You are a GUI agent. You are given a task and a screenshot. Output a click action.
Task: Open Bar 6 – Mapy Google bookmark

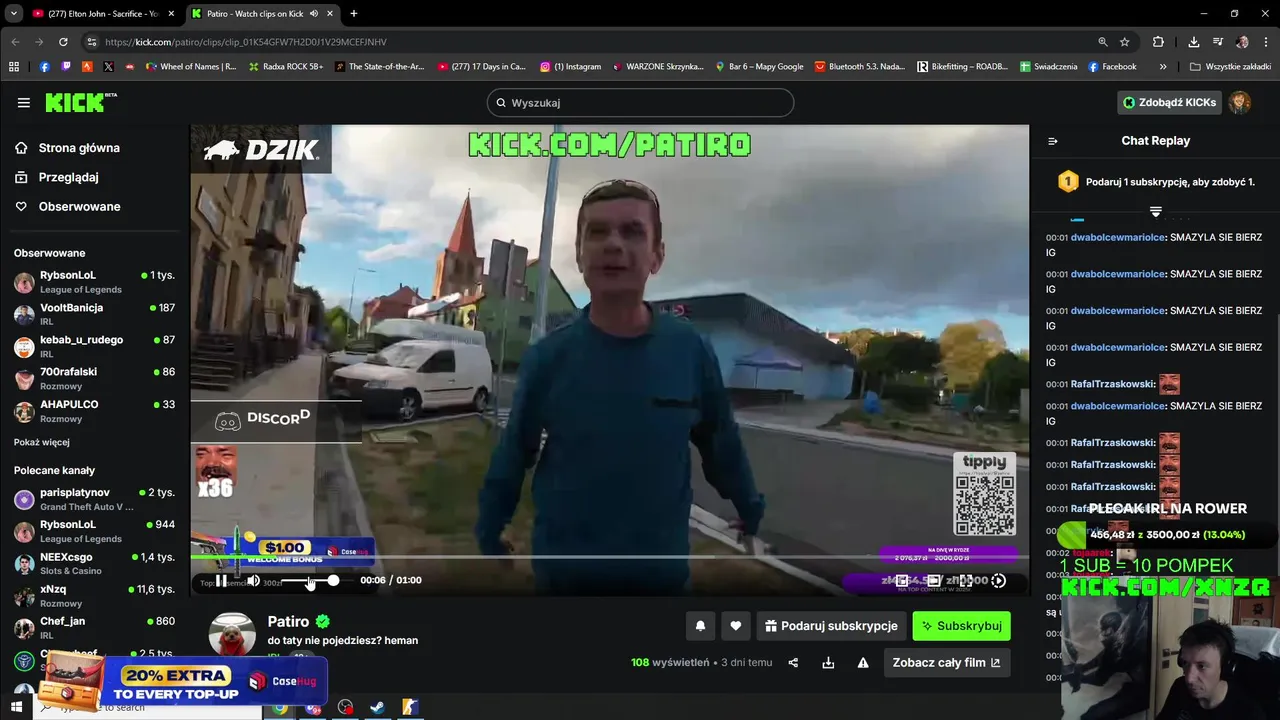[x=759, y=67]
